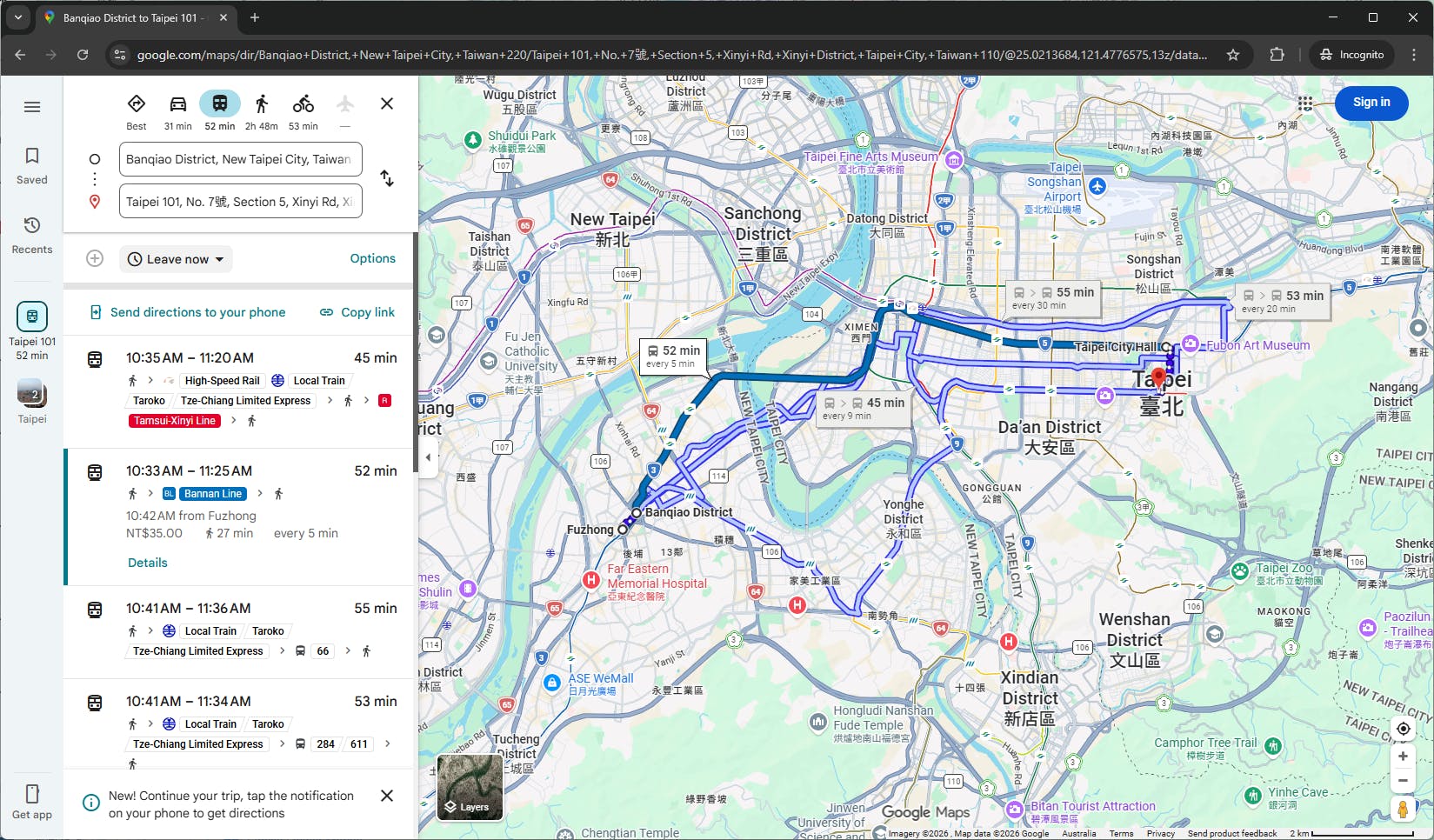
Task: Select Driving mode, 31 min
Action: (x=178, y=111)
